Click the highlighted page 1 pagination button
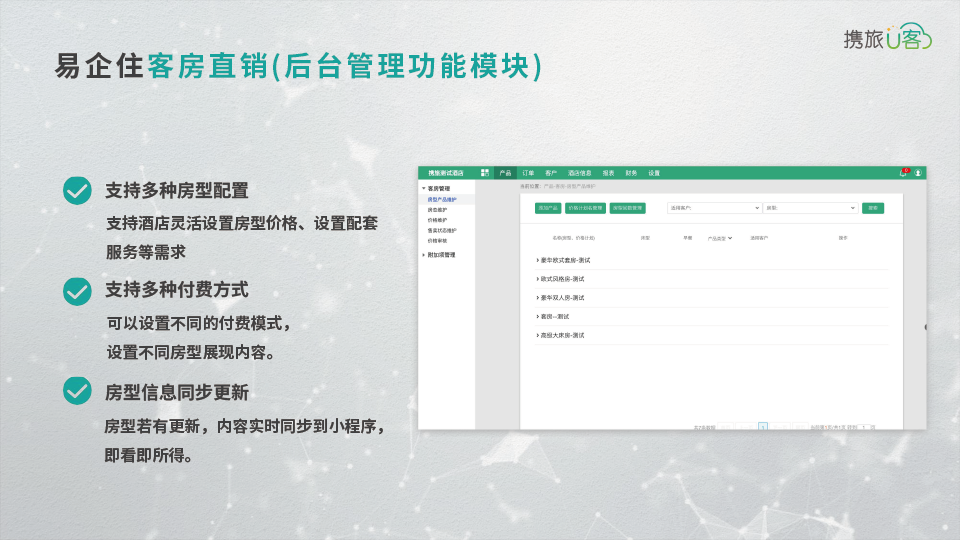This screenshot has width=960, height=540. [x=763, y=427]
